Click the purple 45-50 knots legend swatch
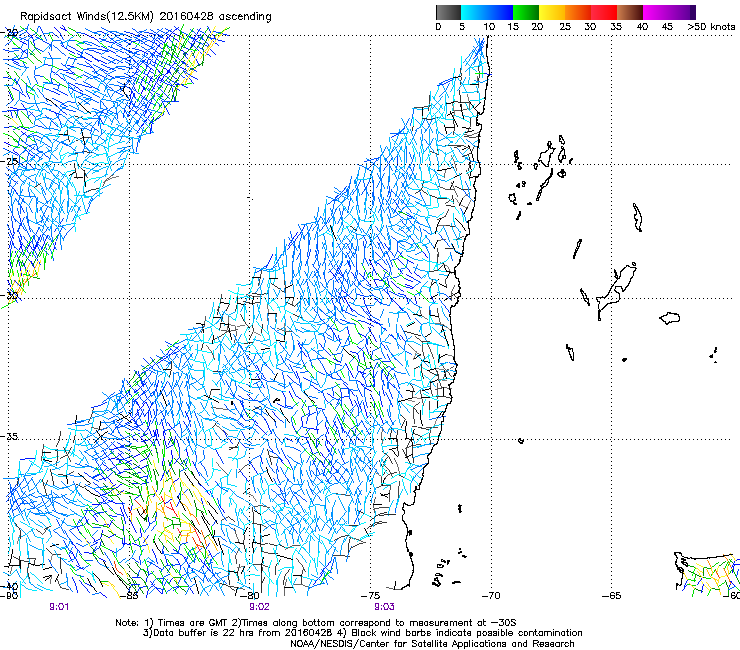 coord(682,12)
